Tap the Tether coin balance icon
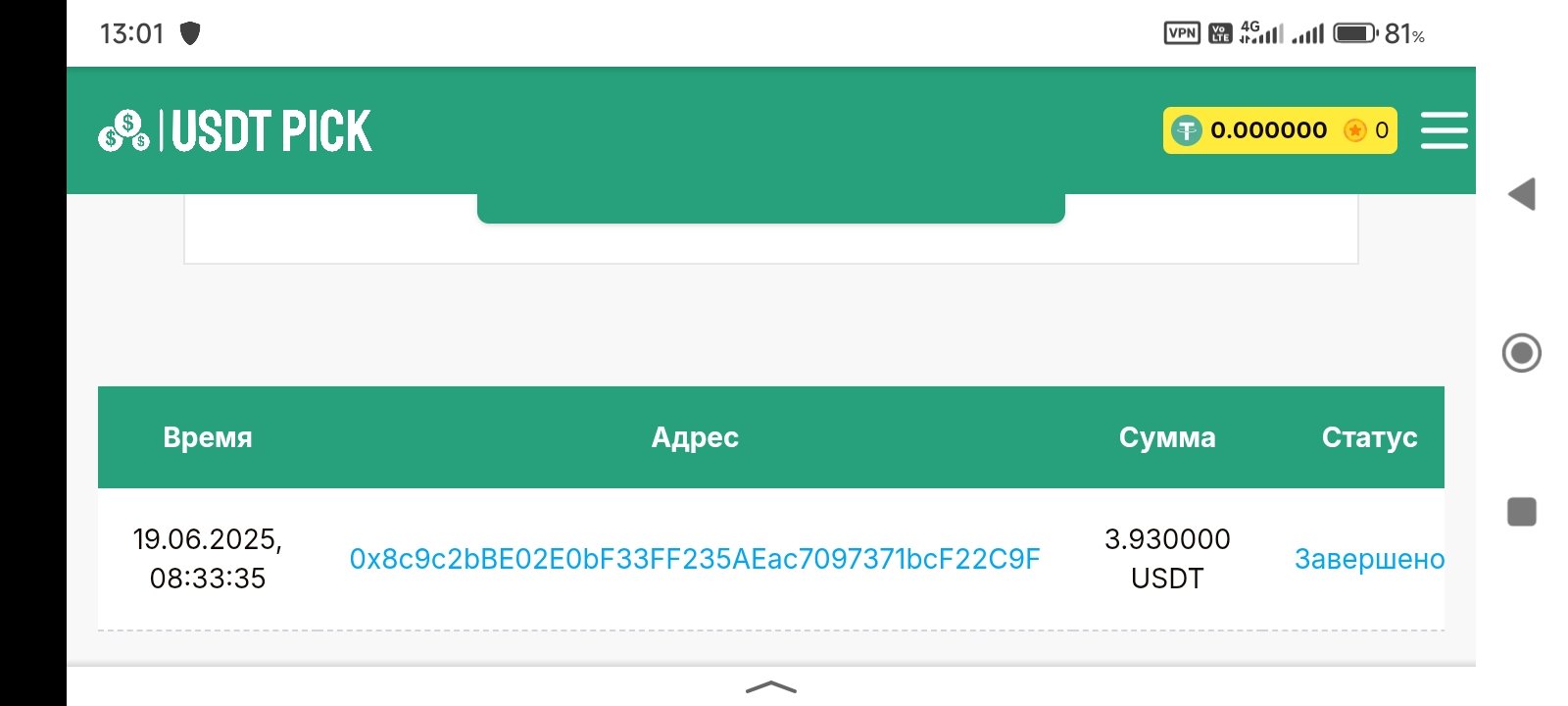 pyautogui.click(x=1187, y=130)
